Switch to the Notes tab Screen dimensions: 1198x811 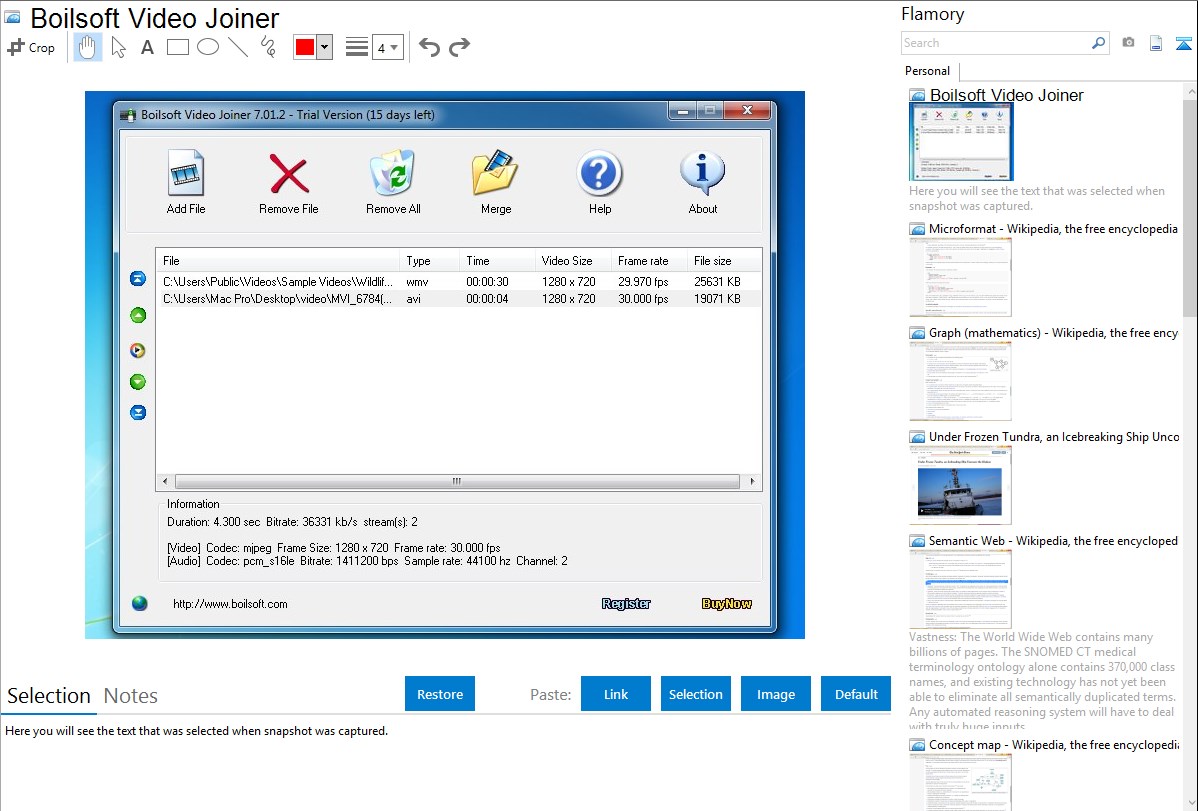click(x=131, y=696)
